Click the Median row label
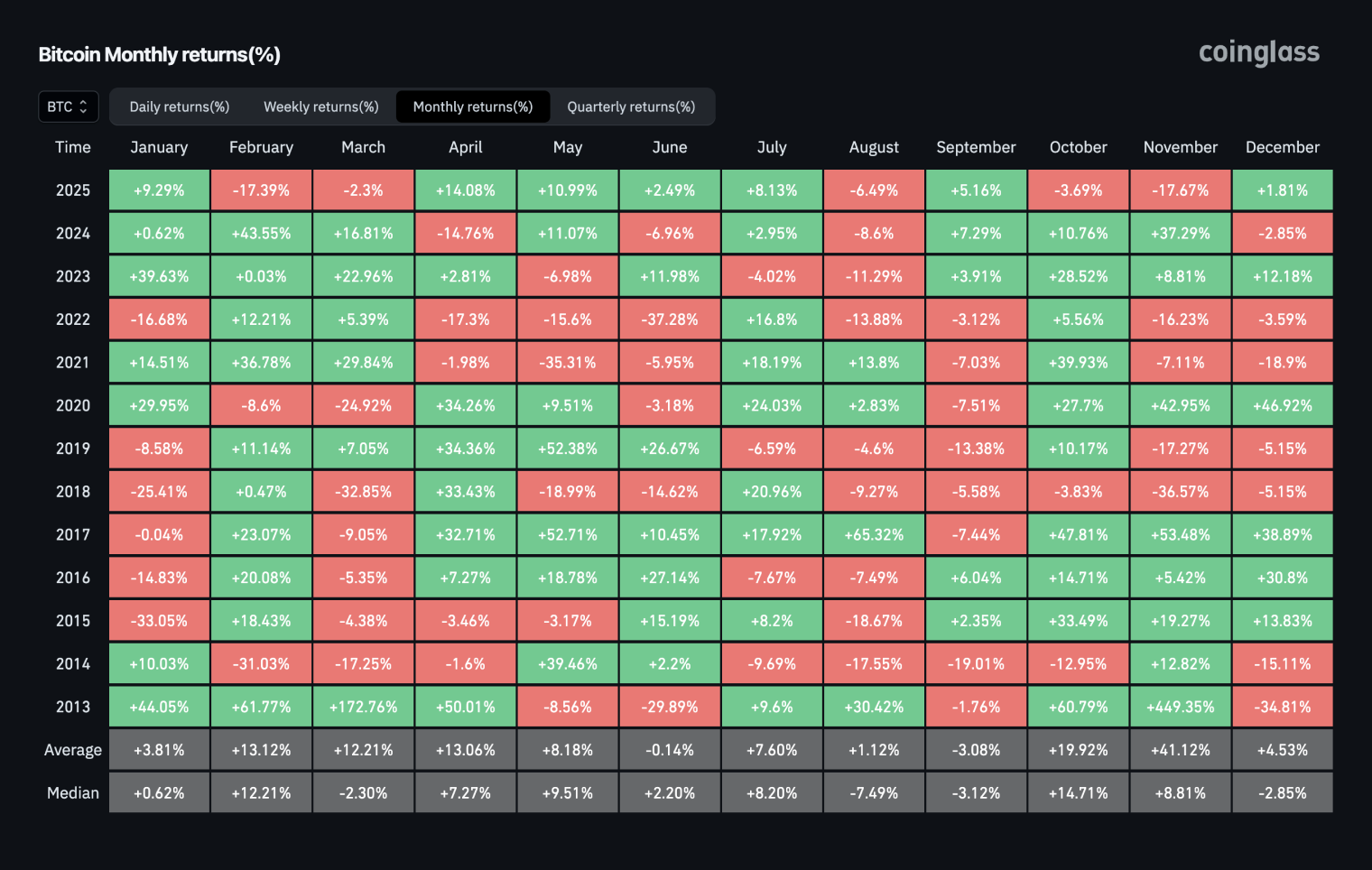The width and height of the screenshot is (1372, 870). [x=73, y=793]
